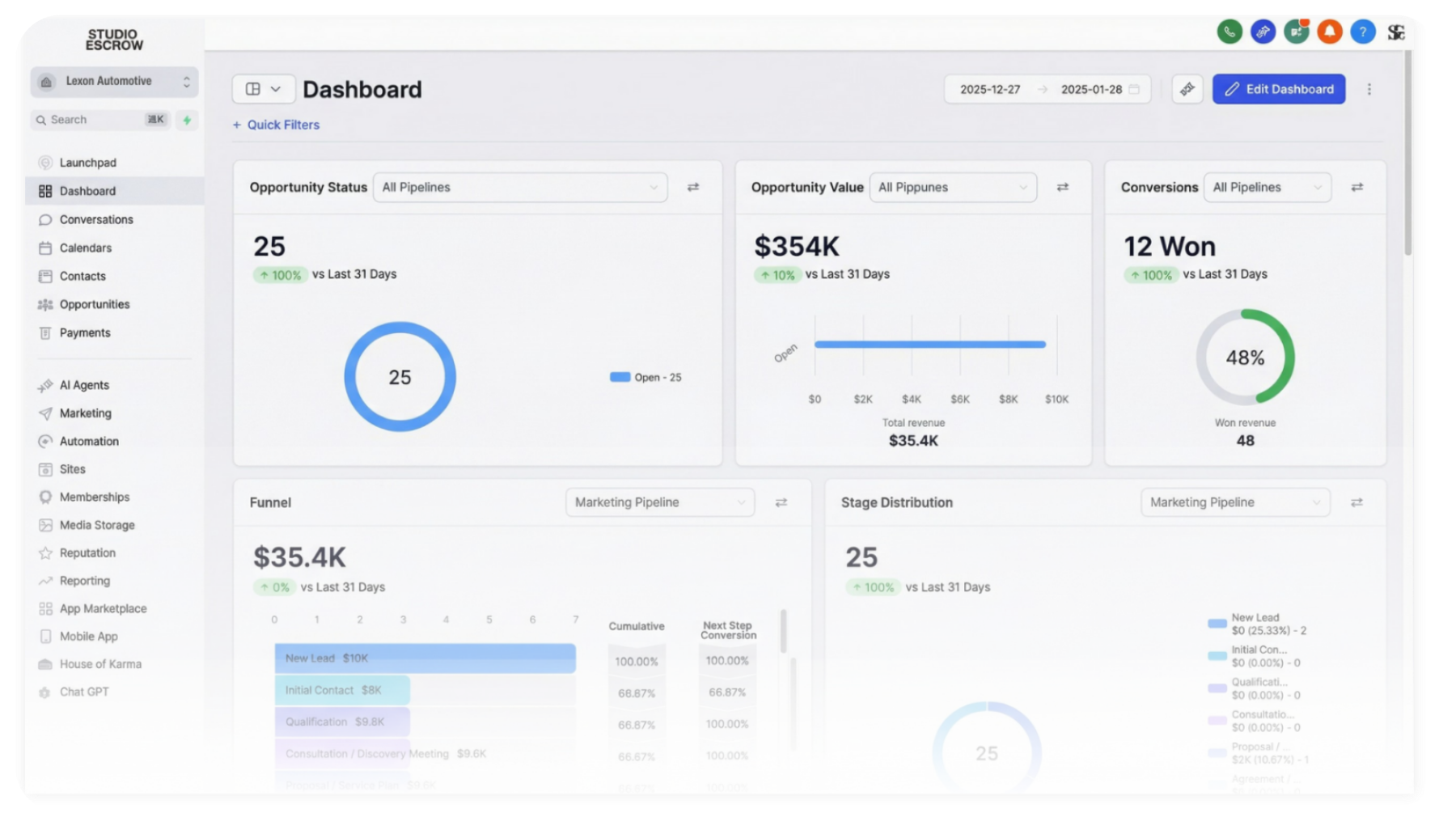The image size is (1456, 813).
Task: Toggle the Funnel widget settings switch
Action: click(x=781, y=502)
